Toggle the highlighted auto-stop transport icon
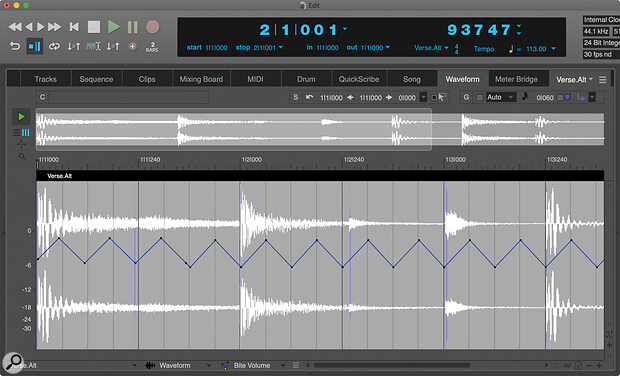620x376 pixels. point(34,47)
